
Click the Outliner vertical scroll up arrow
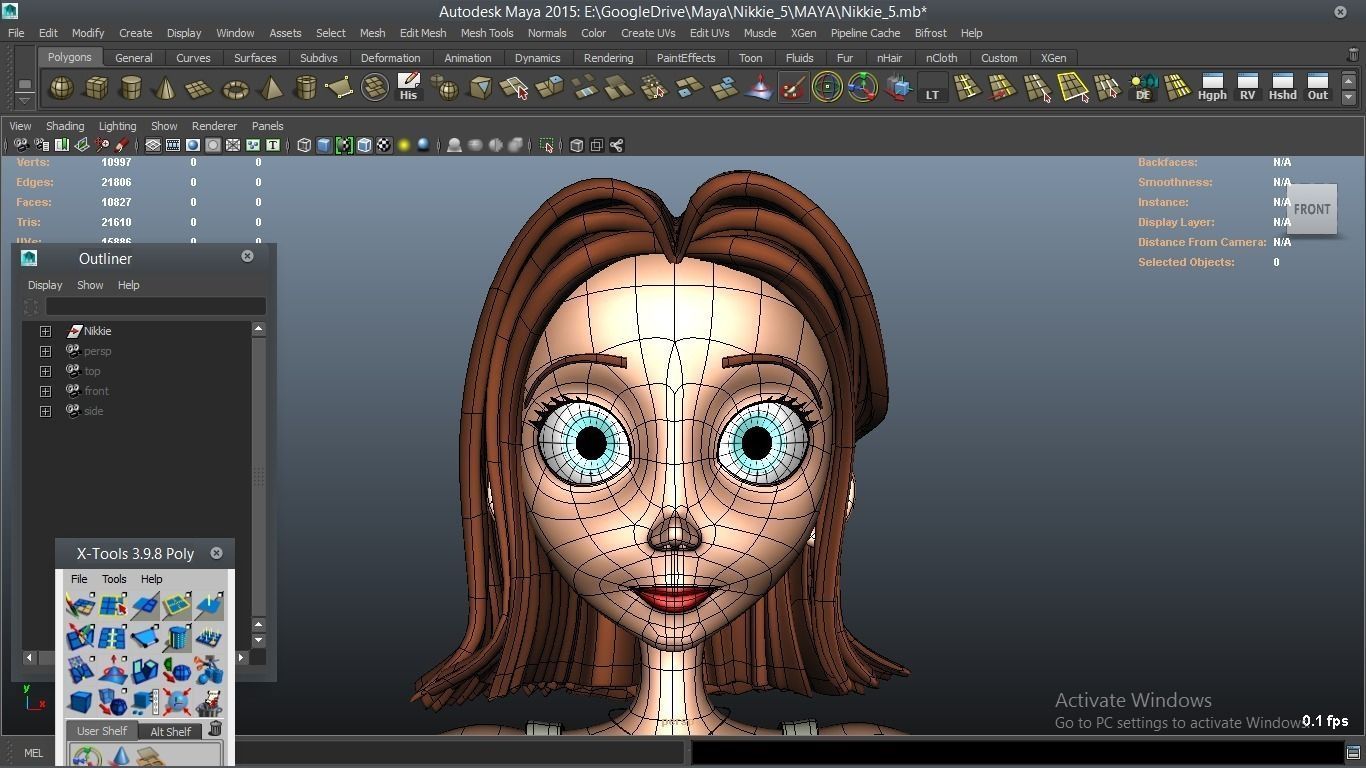point(258,329)
